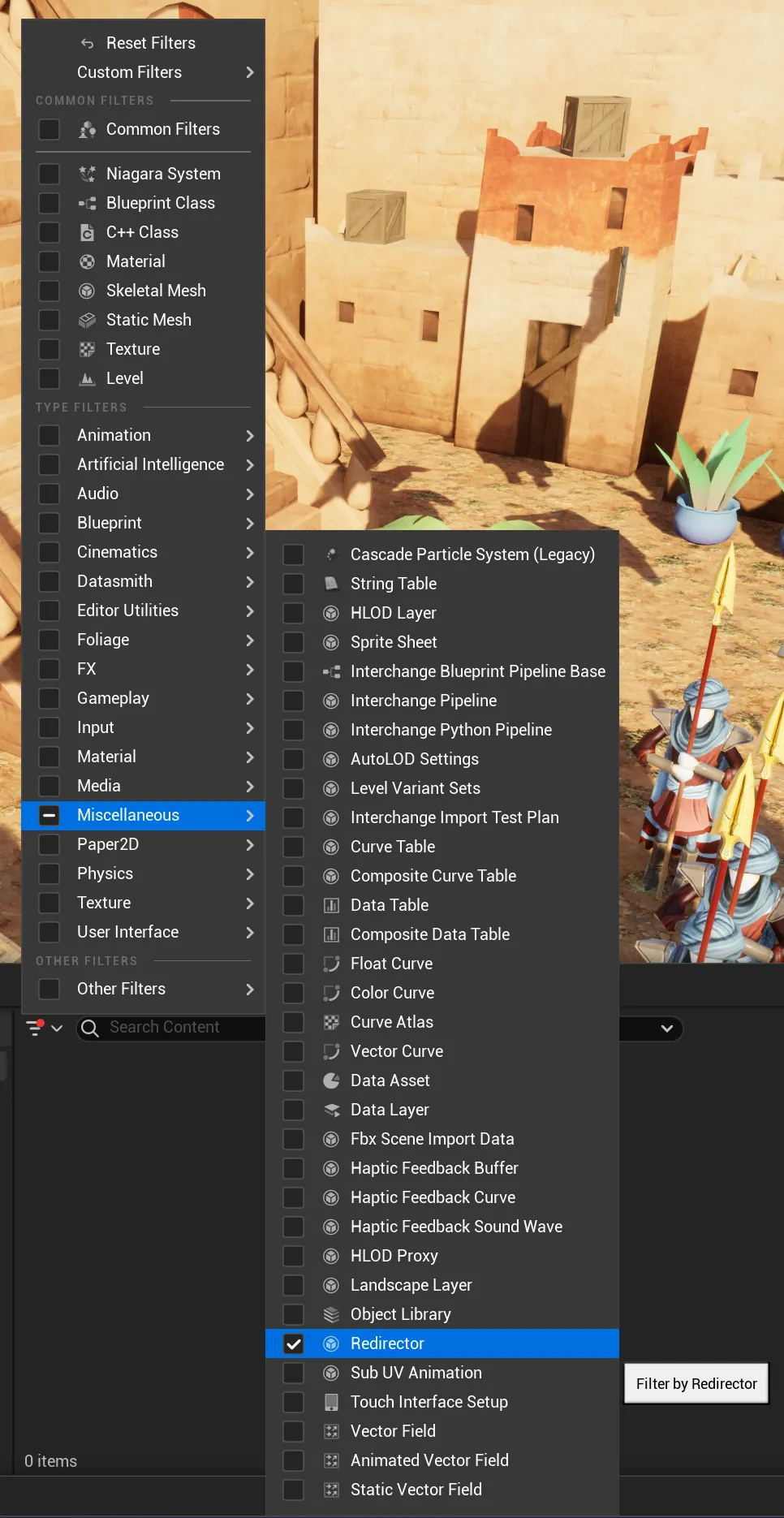784x1518 pixels.
Task: Expand the Artificial Intelligence submenu arrow
Action: tap(250, 464)
